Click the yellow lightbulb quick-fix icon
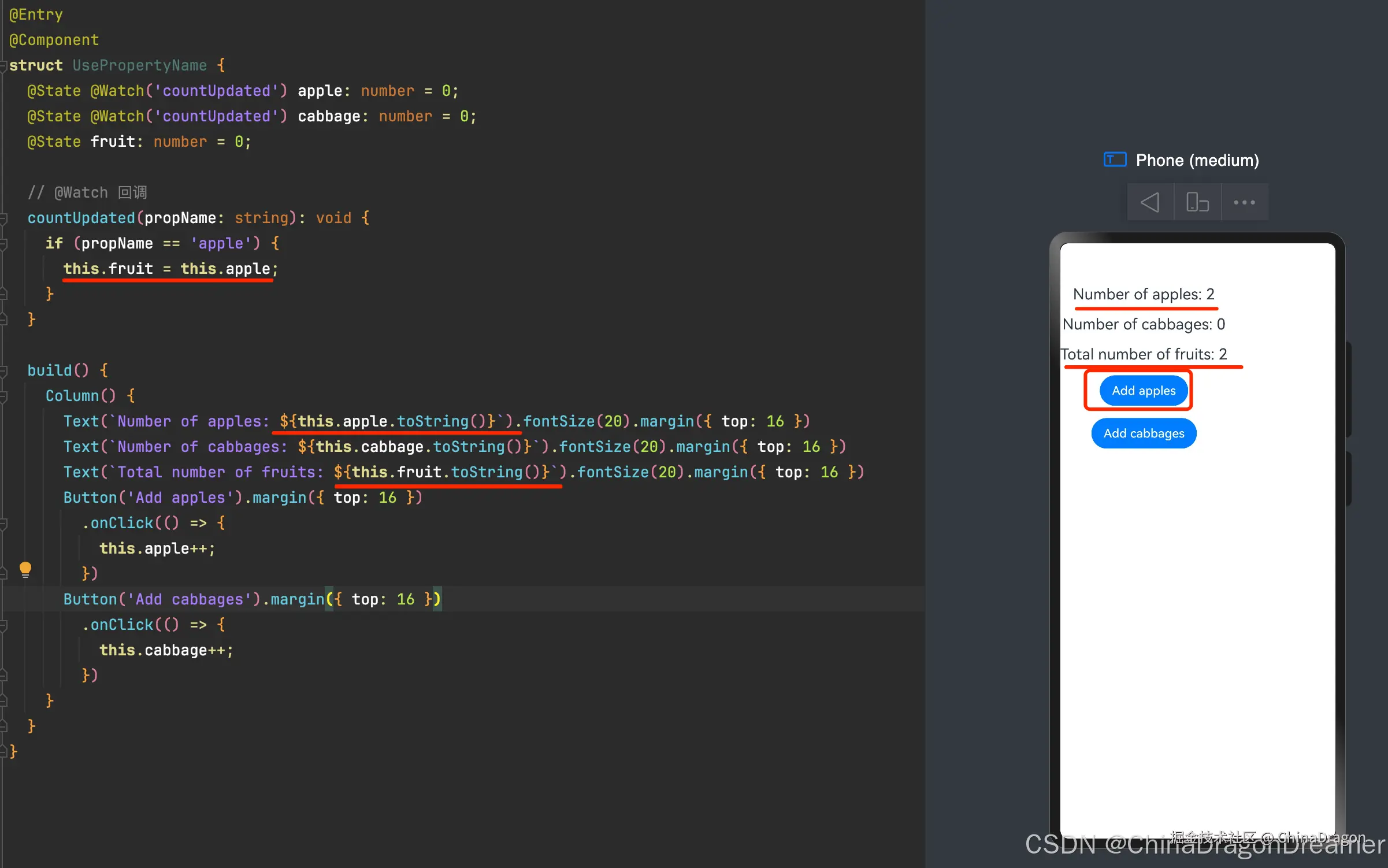The width and height of the screenshot is (1388, 868). pos(25,570)
